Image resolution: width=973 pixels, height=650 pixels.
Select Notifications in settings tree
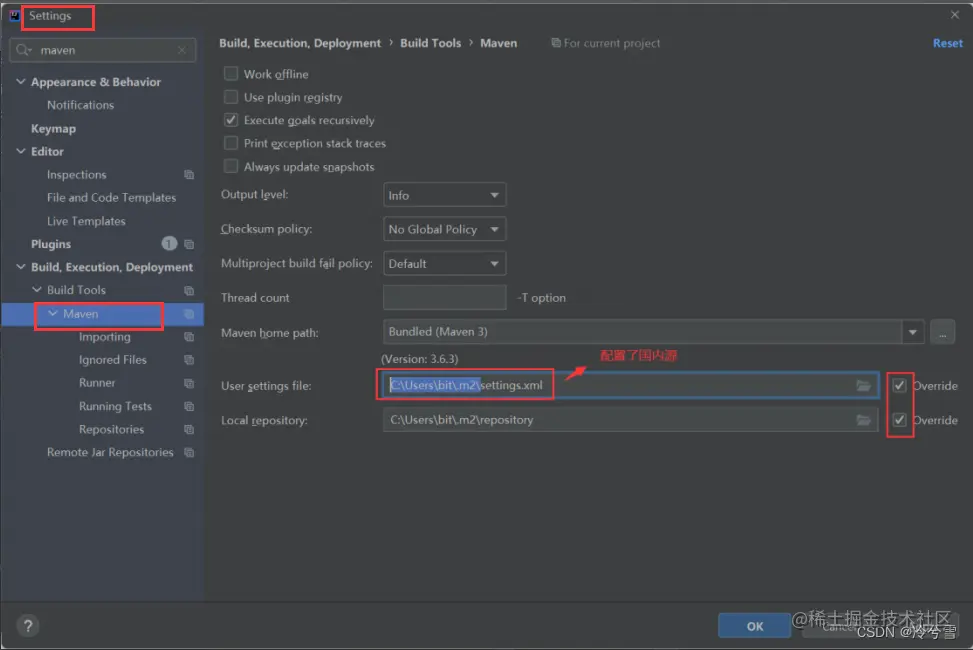coord(81,105)
